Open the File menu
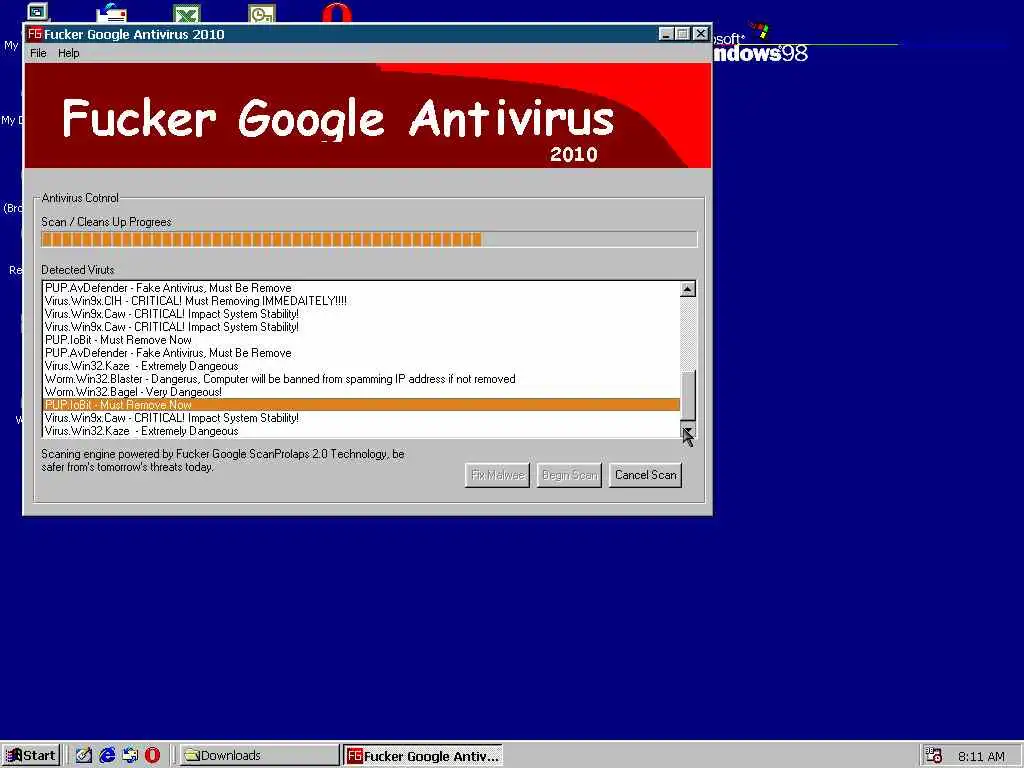Viewport: 1024px width, 768px height. 38,53
